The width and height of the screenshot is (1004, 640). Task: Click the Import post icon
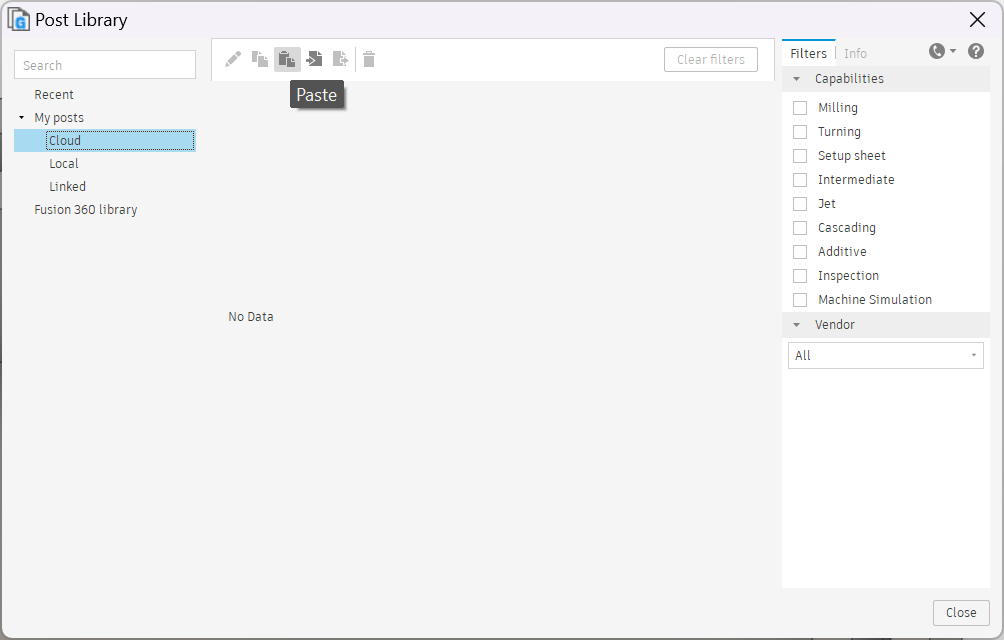pyautogui.click(x=314, y=59)
